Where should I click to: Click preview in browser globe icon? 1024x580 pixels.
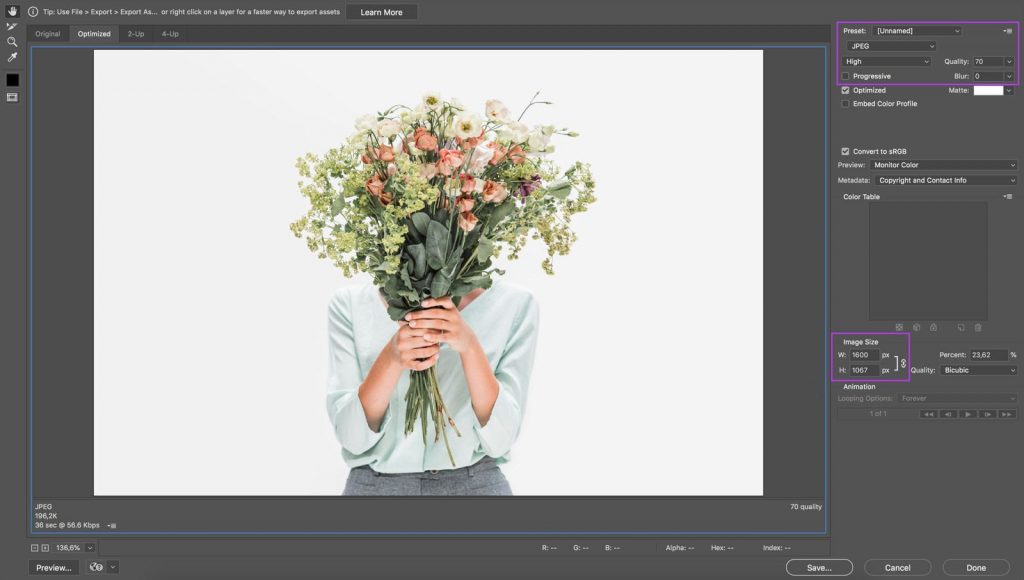pos(96,567)
